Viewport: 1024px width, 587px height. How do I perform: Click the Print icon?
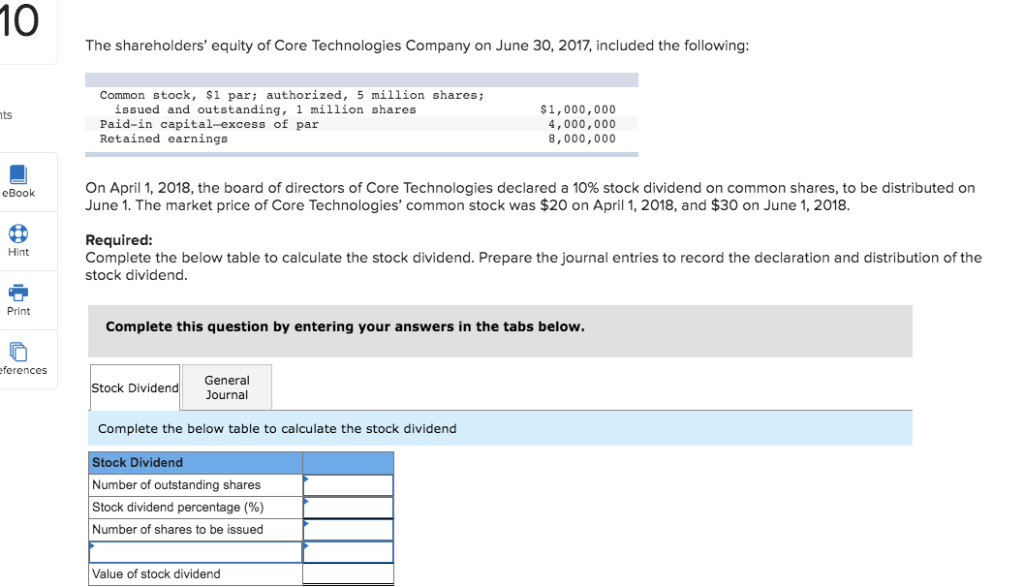[18, 293]
